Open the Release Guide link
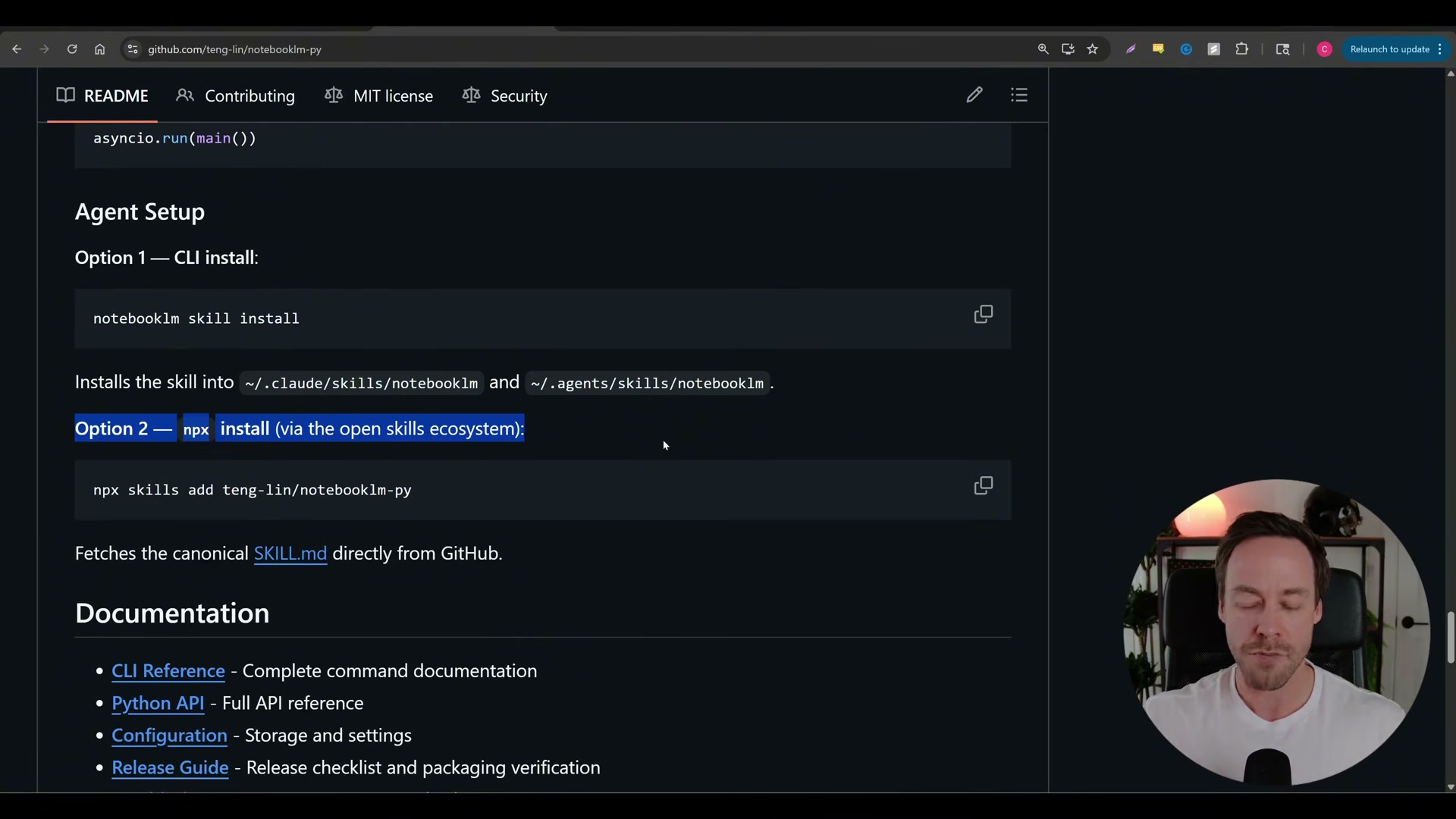Image resolution: width=1456 pixels, height=819 pixels. tap(170, 768)
